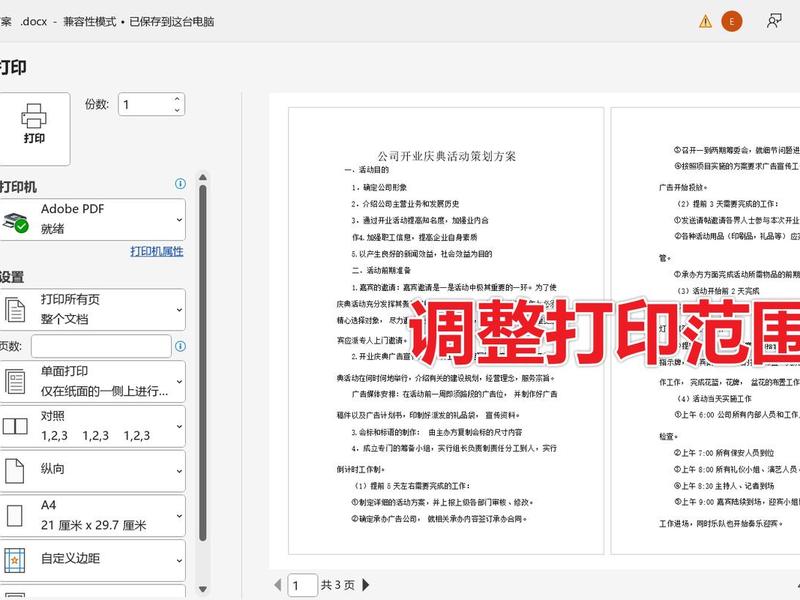
Task: Open the orange account avatar E
Action: point(732,21)
